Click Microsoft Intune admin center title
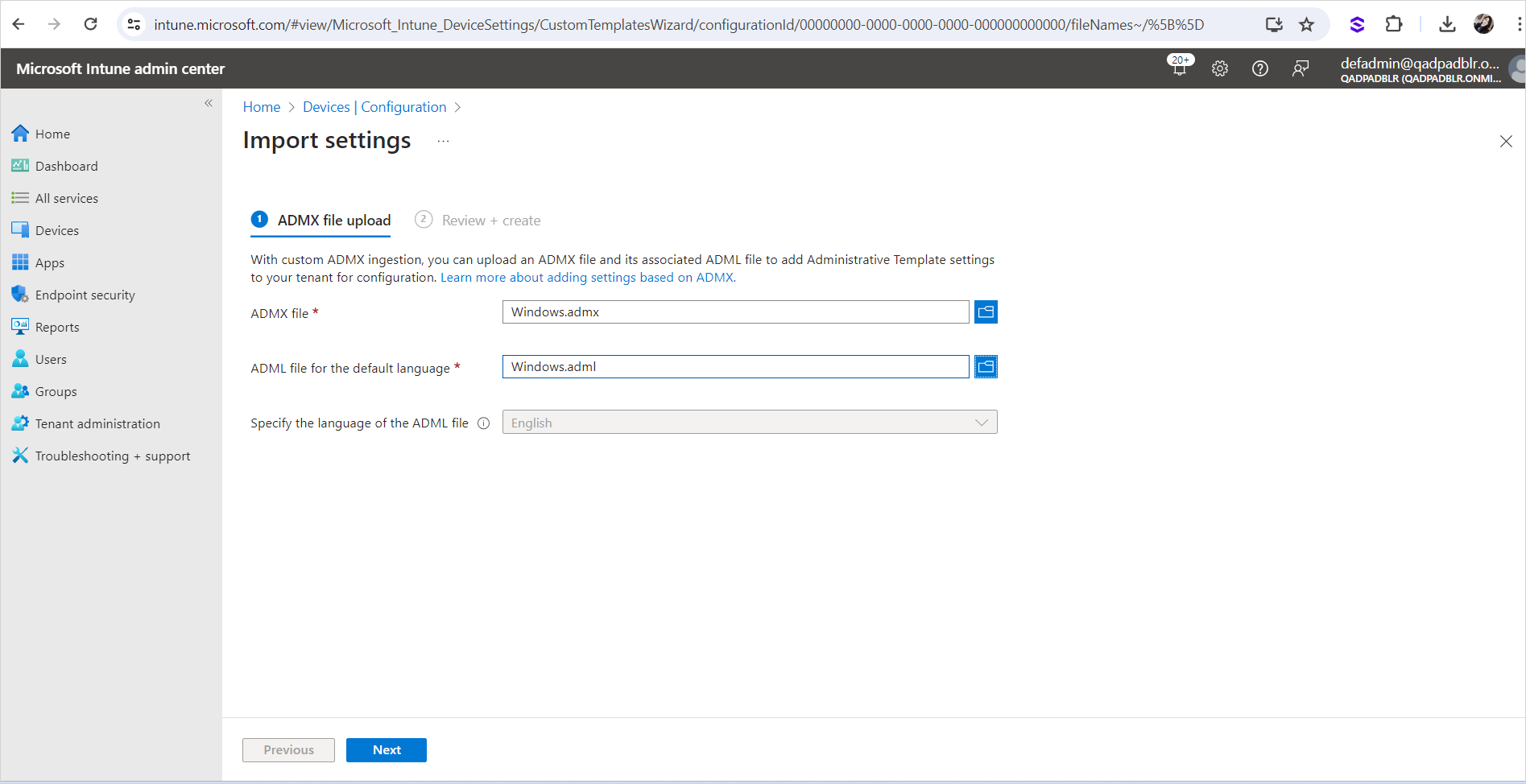This screenshot has height=784, width=1526. pyautogui.click(x=121, y=68)
